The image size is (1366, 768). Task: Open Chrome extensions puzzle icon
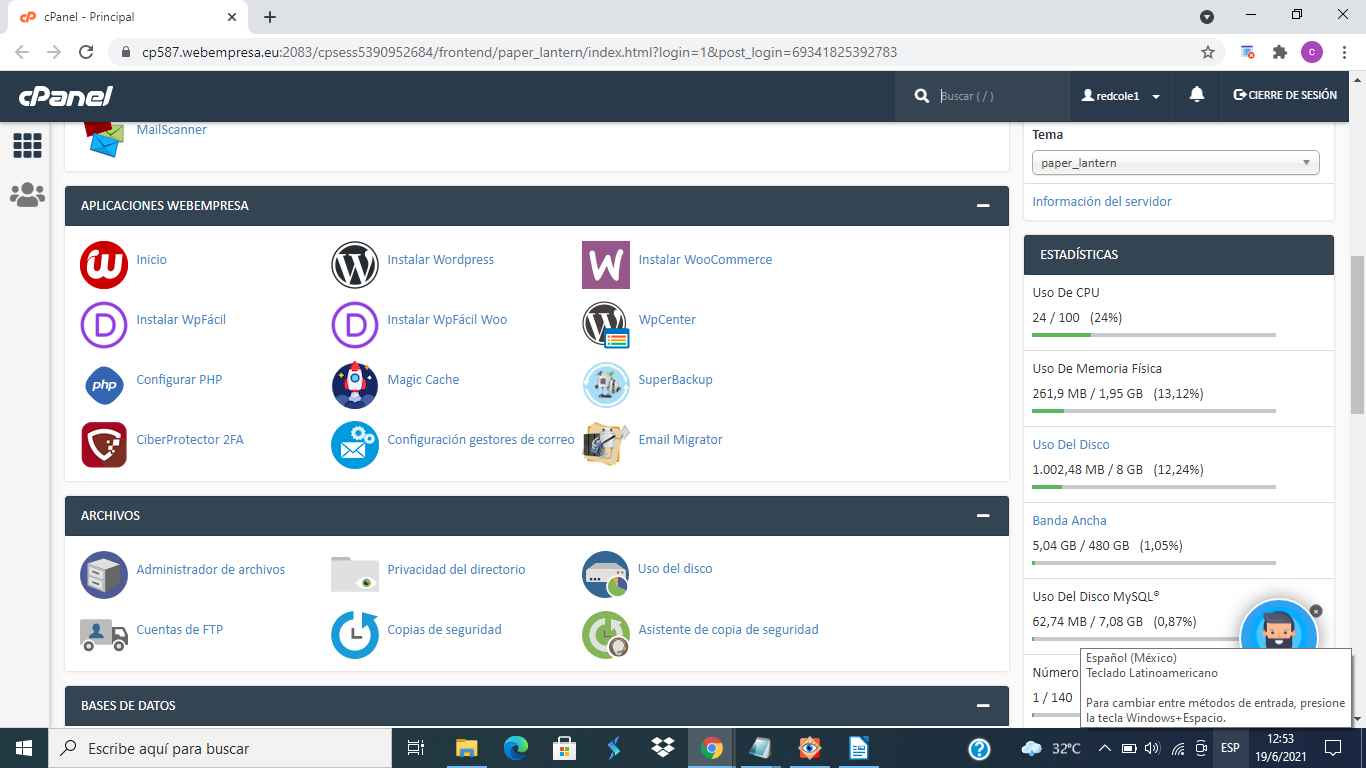point(1279,52)
